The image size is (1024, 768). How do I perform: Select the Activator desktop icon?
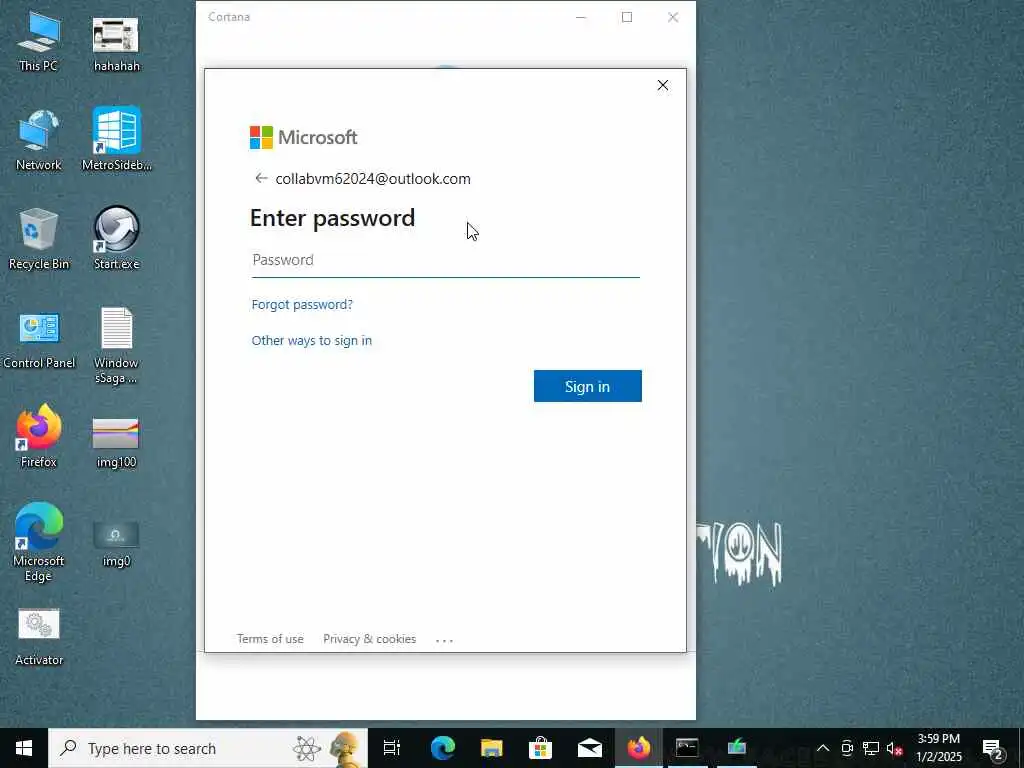[x=39, y=637]
